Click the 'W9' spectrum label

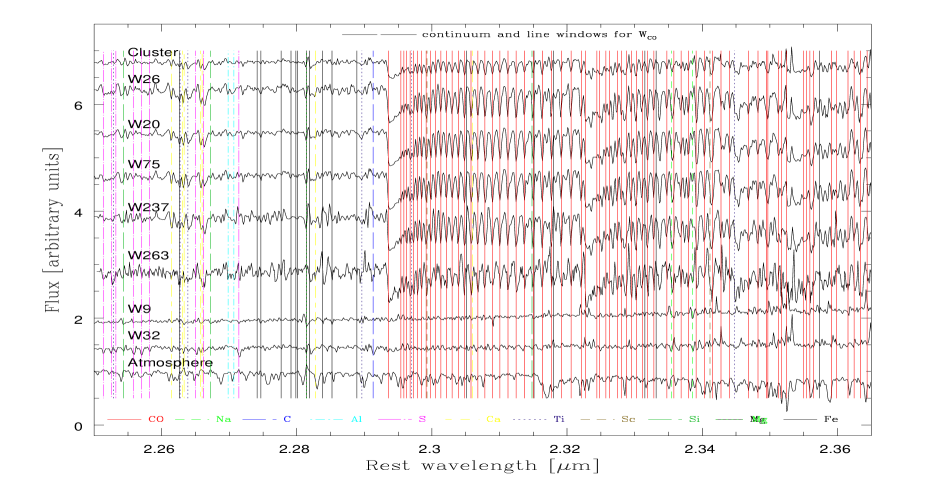(139, 308)
